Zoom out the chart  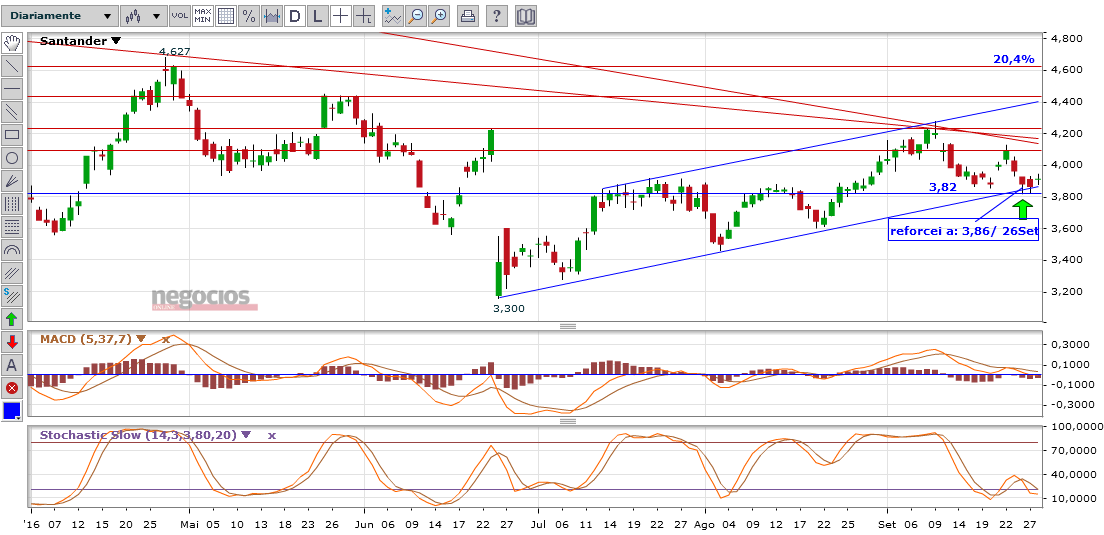click(416, 15)
